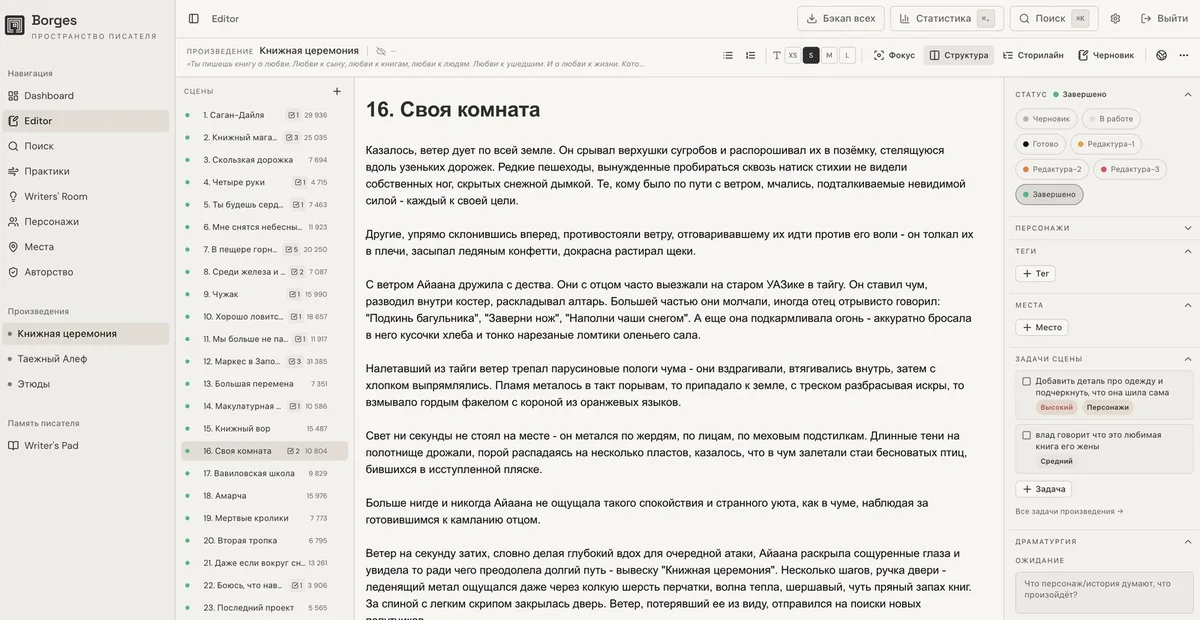Click the Бэкап всех button
1200x620 pixels.
[x=841, y=18]
